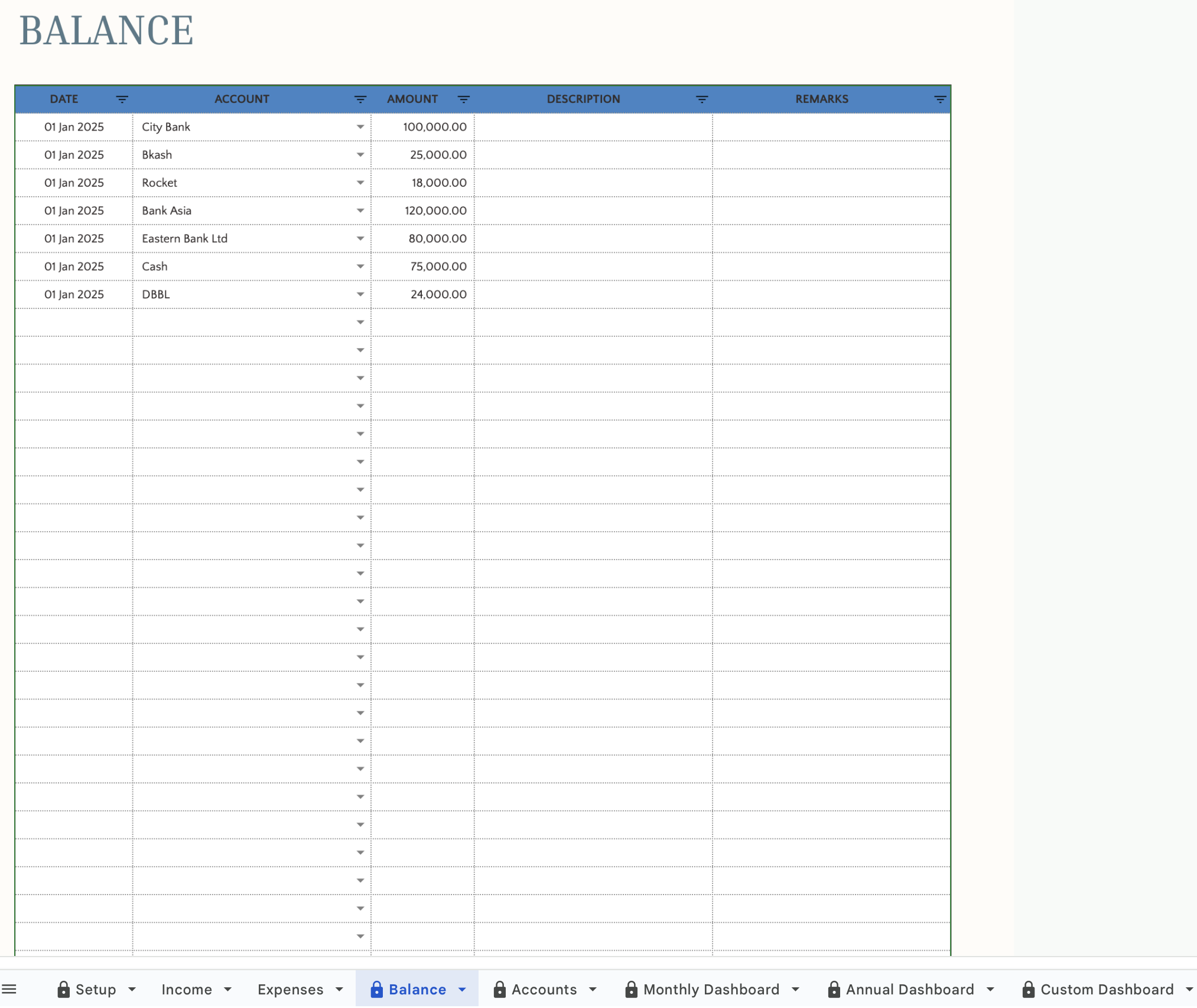The image size is (1197, 1008).
Task: Open the DBBL account dropdown arrow
Action: click(x=360, y=294)
